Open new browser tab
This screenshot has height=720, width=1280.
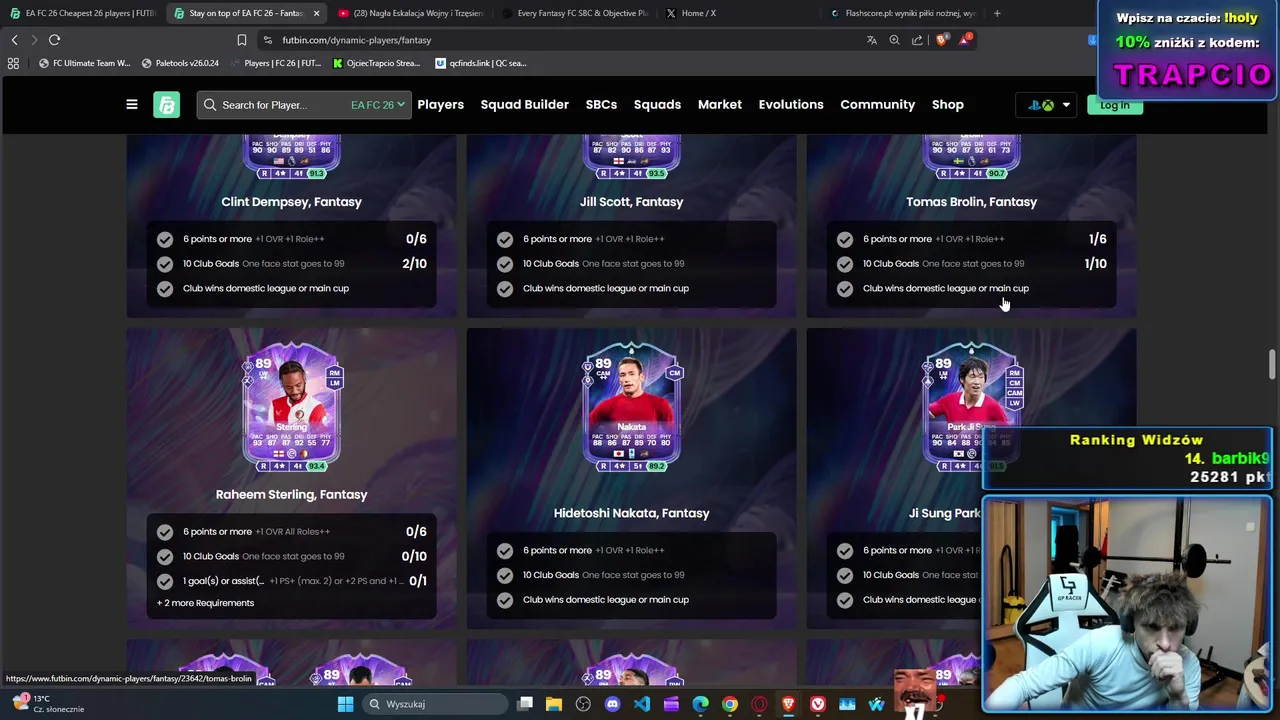pyautogui.click(x=997, y=13)
